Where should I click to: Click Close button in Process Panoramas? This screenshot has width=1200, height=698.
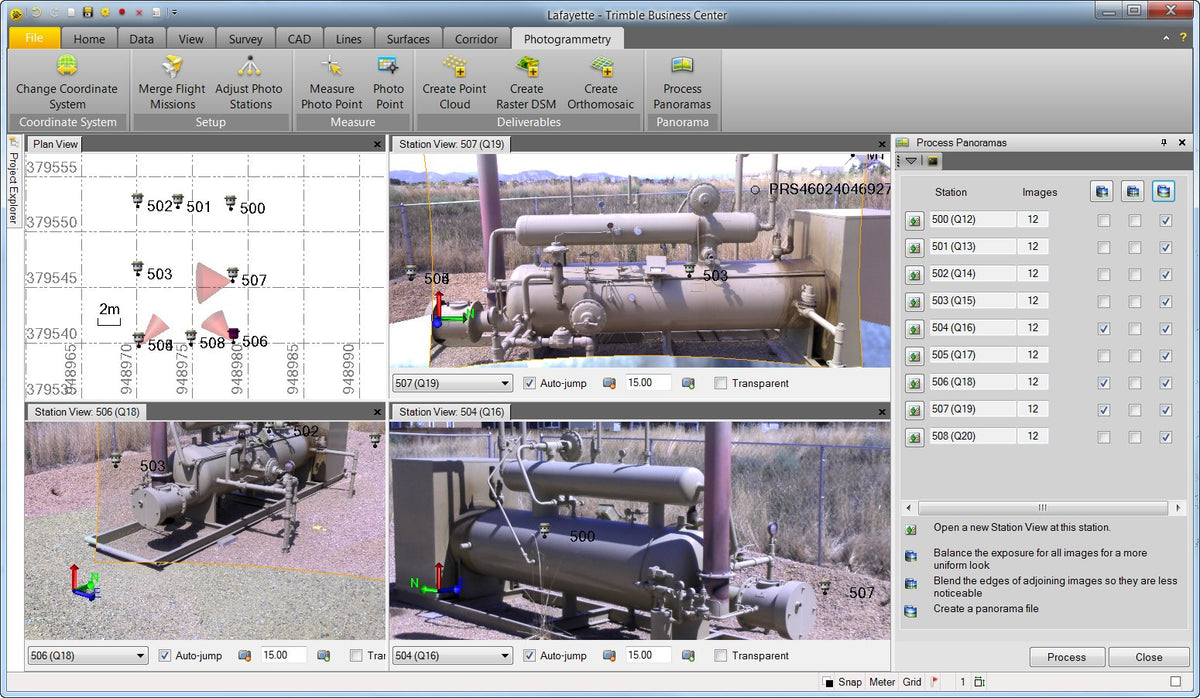tap(1148, 657)
